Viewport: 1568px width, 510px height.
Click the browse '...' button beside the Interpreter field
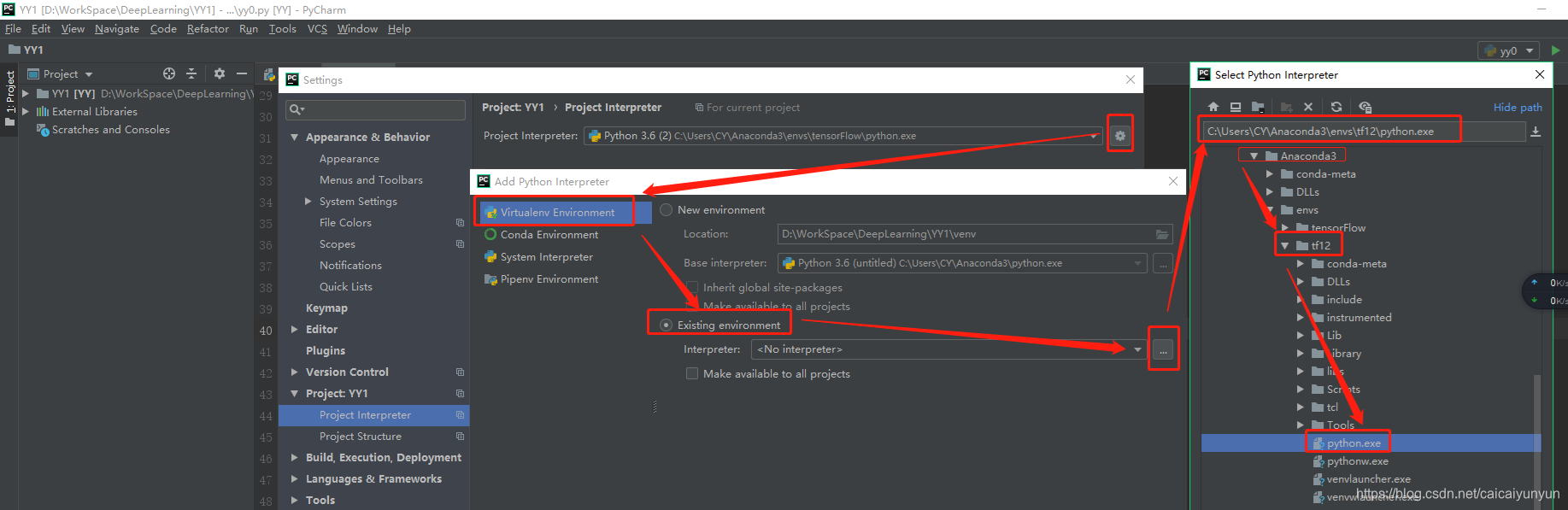point(1163,349)
